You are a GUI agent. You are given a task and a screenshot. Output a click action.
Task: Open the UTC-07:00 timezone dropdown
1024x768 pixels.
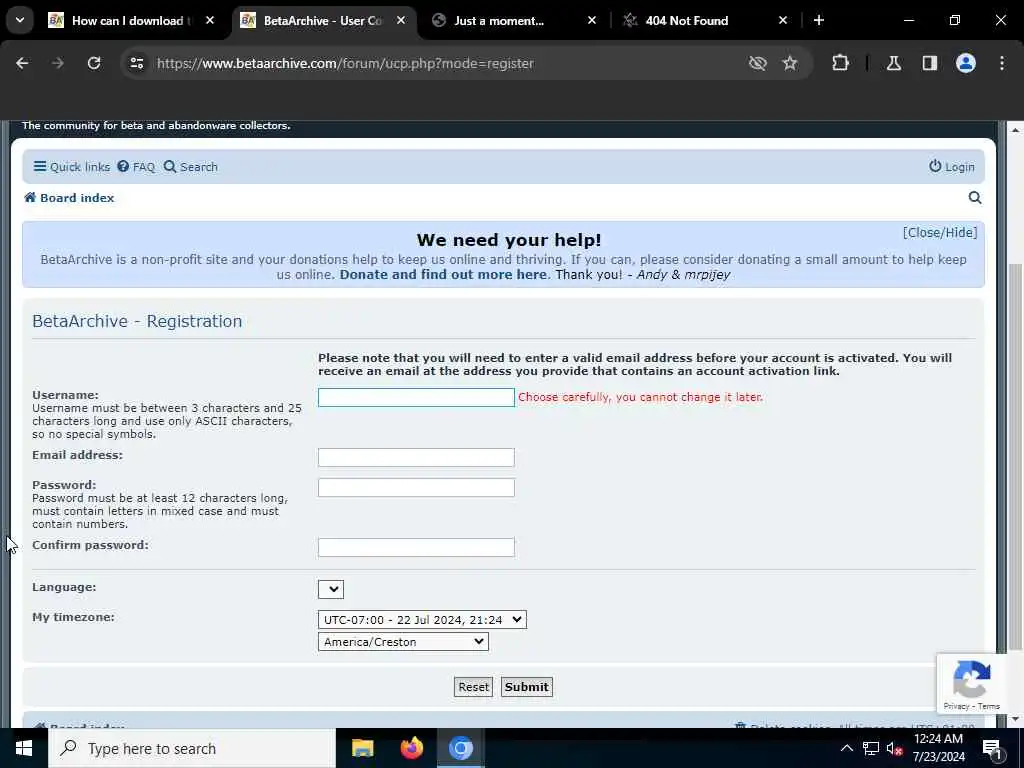click(x=422, y=619)
